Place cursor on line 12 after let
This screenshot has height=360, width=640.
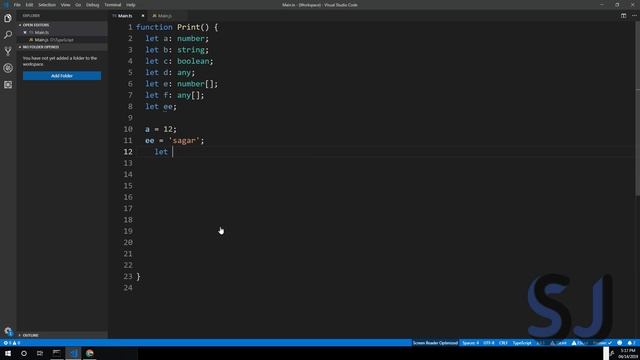pos(173,152)
